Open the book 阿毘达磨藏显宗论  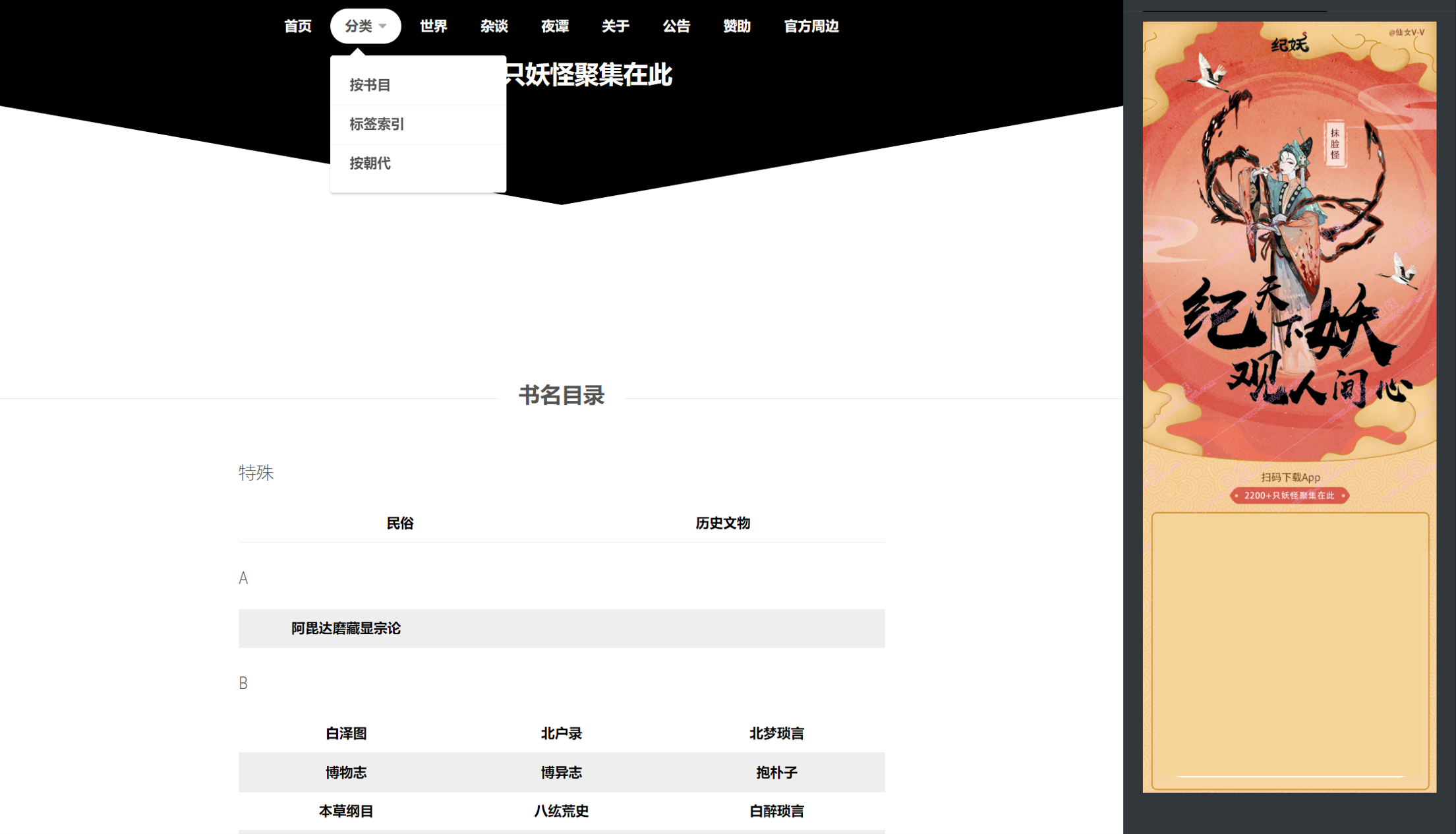(x=346, y=628)
